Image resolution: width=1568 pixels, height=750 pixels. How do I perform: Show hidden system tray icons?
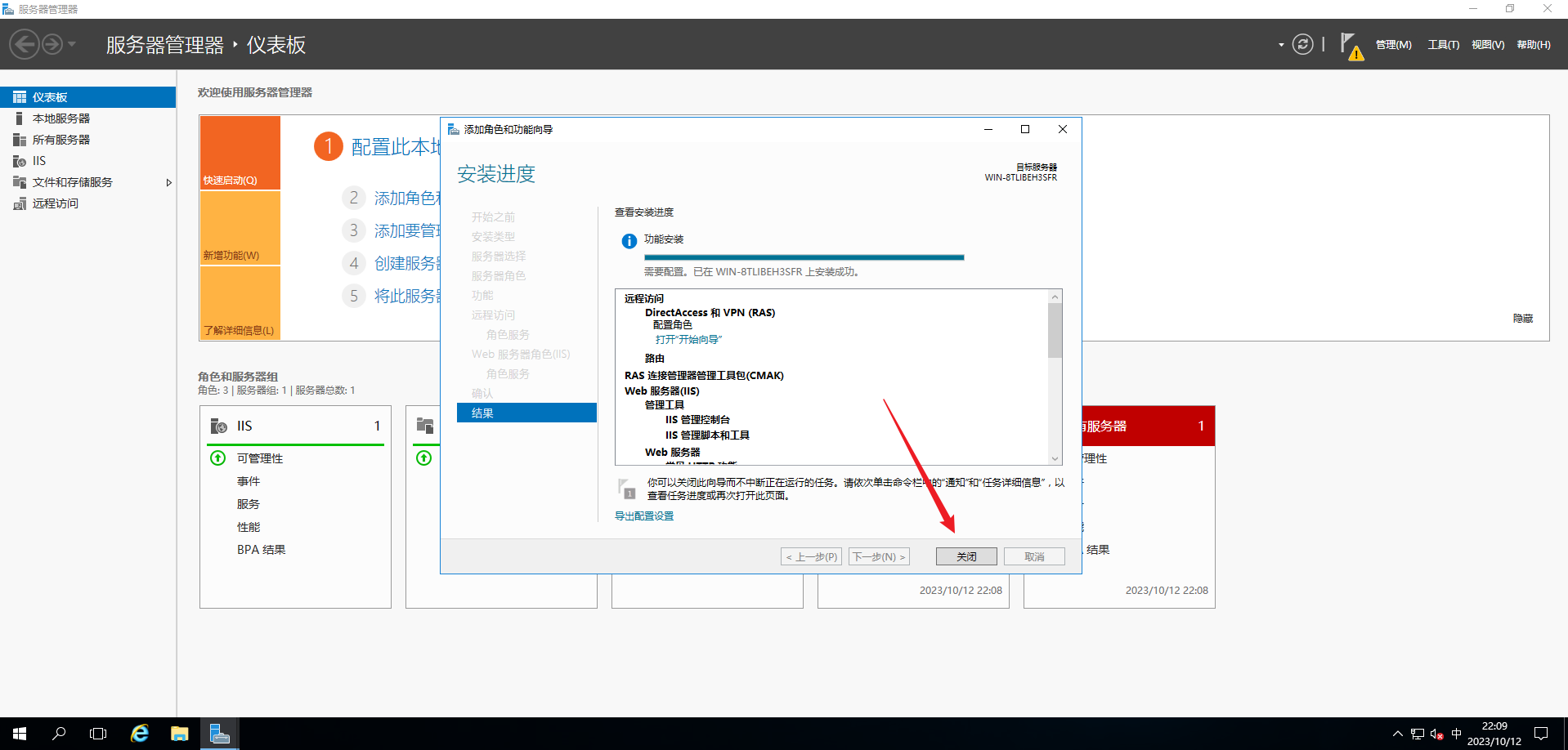pos(1397,734)
